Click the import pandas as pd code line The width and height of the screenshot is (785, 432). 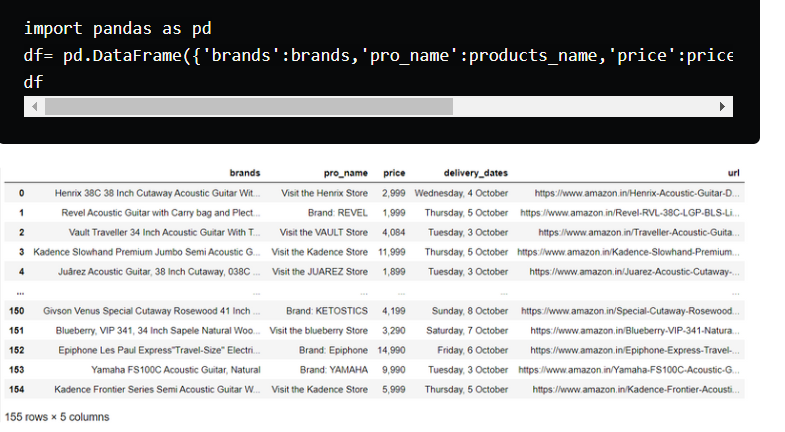click(x=117, y=29)
